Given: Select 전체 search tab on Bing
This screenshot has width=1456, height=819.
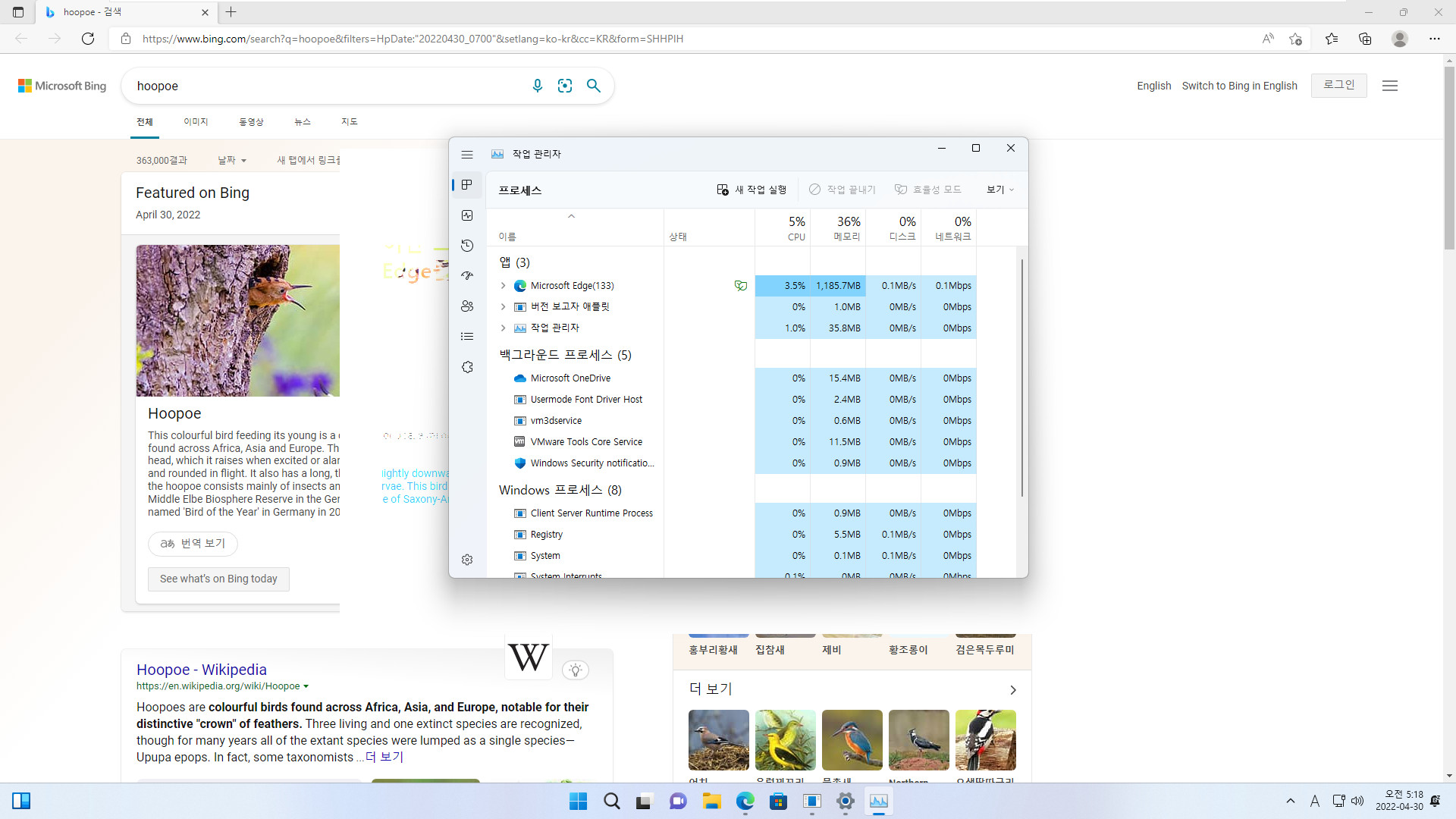Looking at the screenshot, I should tap(145, 122).
